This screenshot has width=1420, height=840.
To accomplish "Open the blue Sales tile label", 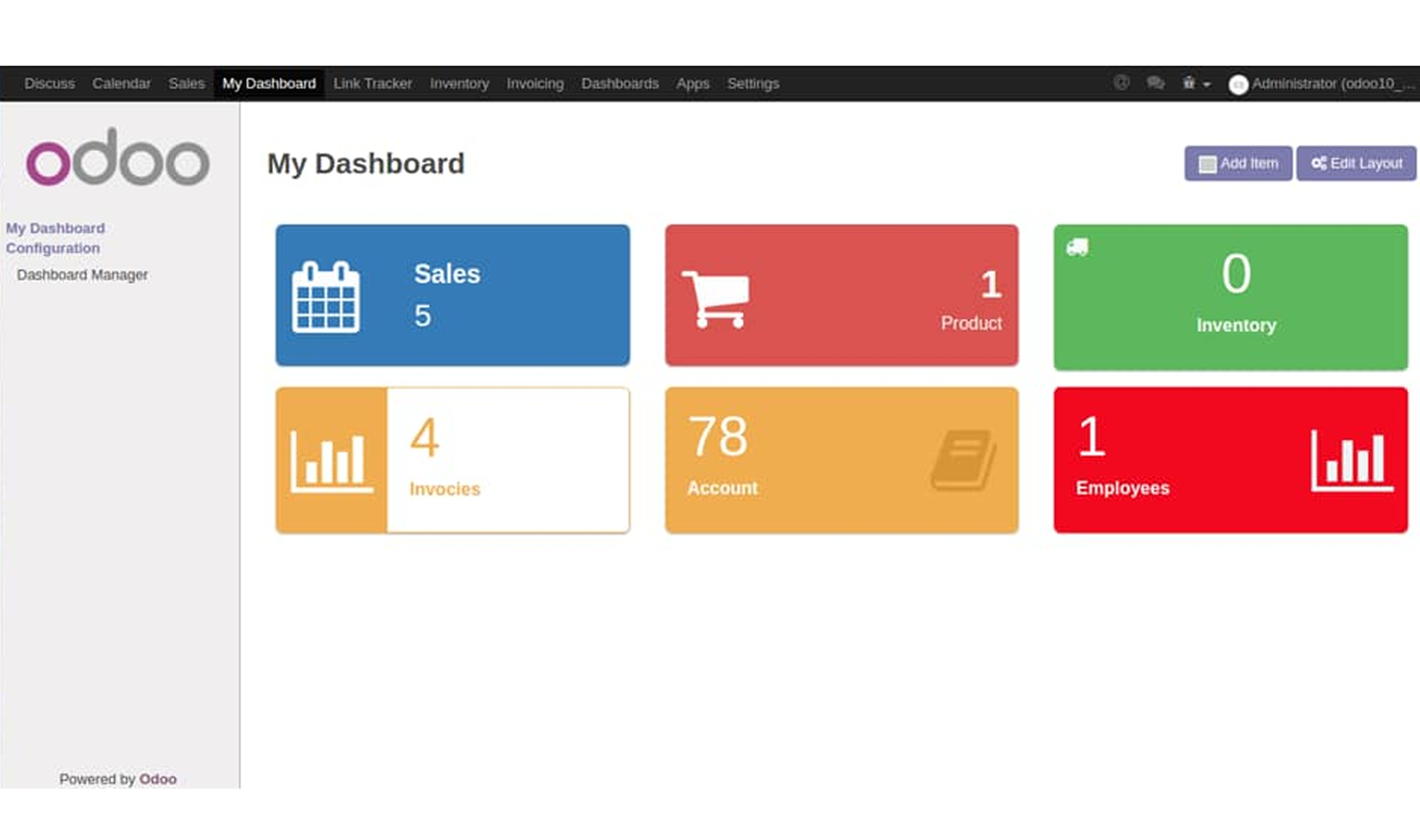I will tap(447, 274).
